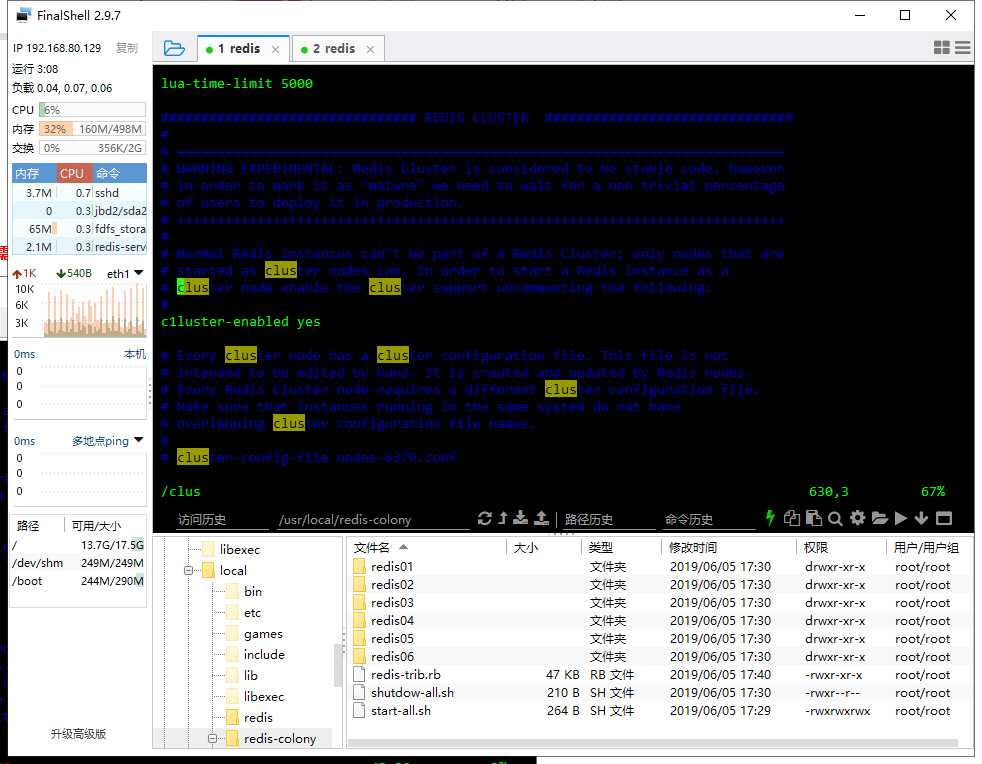Select the games folder in tree

(x=255, y=634)
